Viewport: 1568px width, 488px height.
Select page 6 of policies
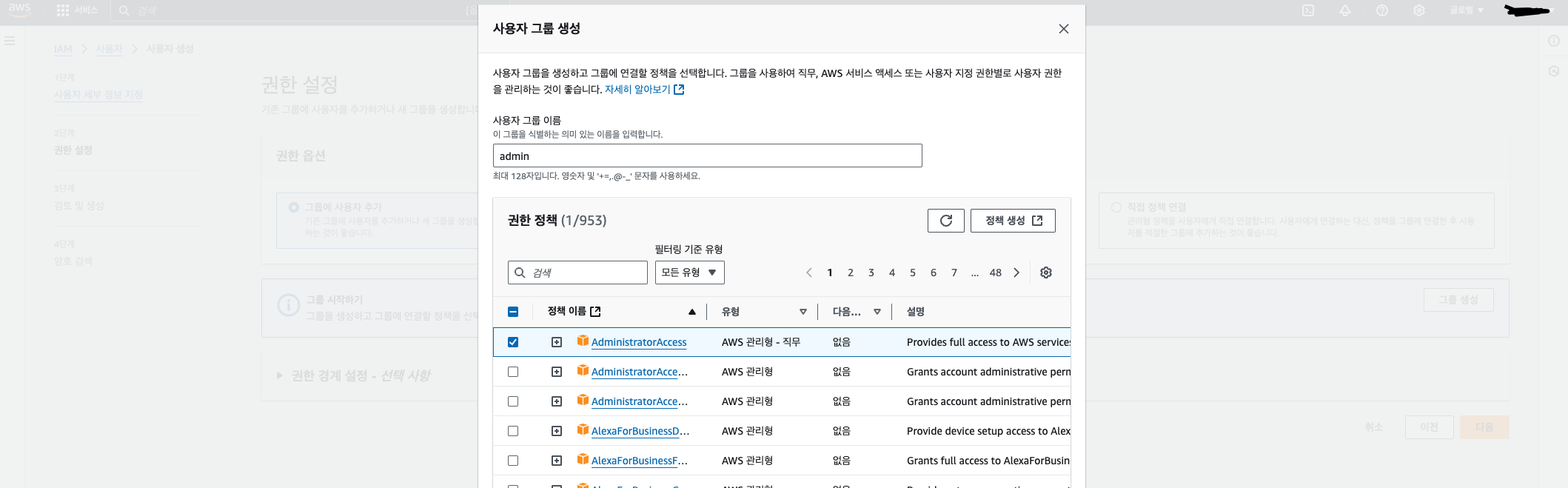pyautogui.click(x=934, y=273)
